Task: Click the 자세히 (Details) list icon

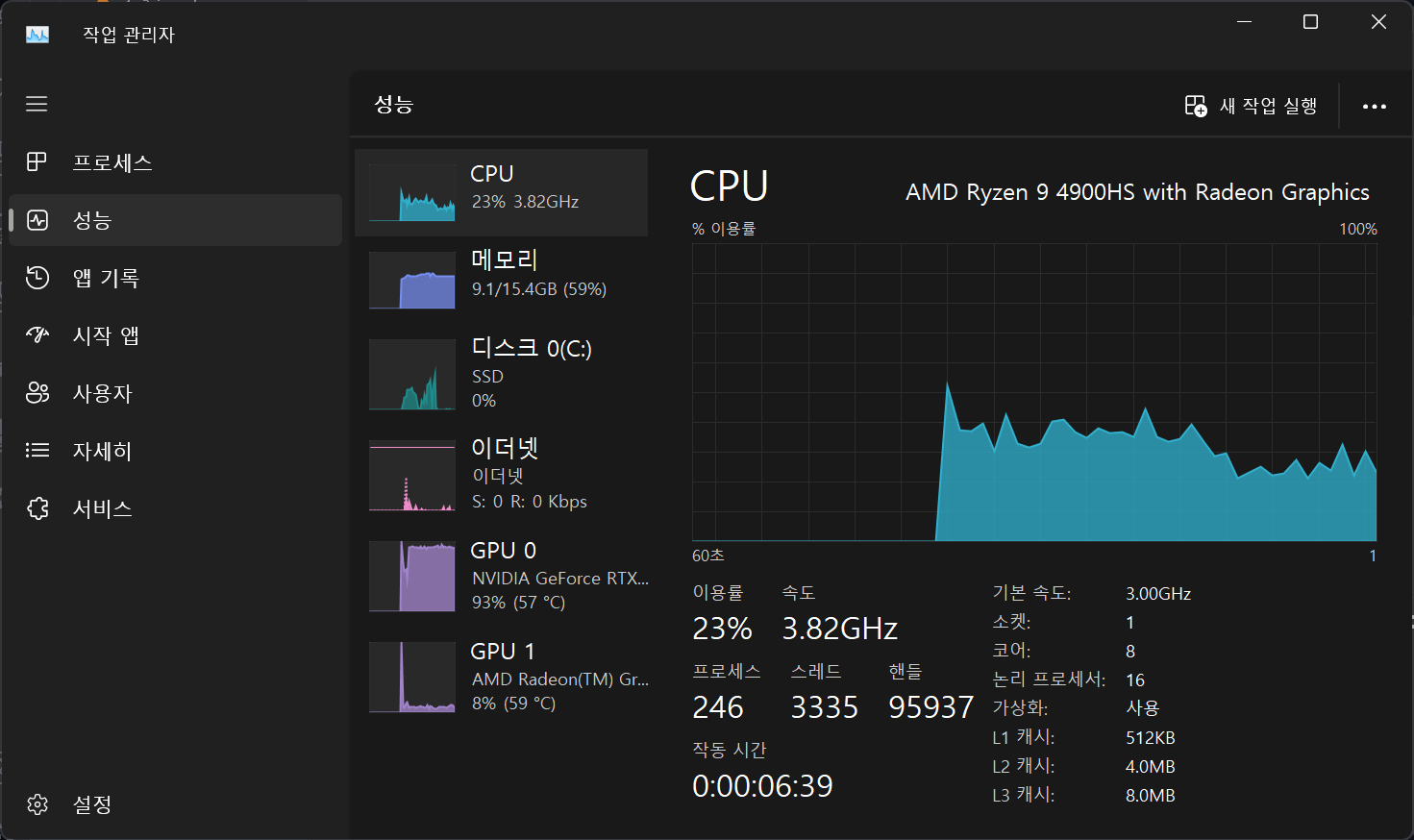Action: pos(37,451)
